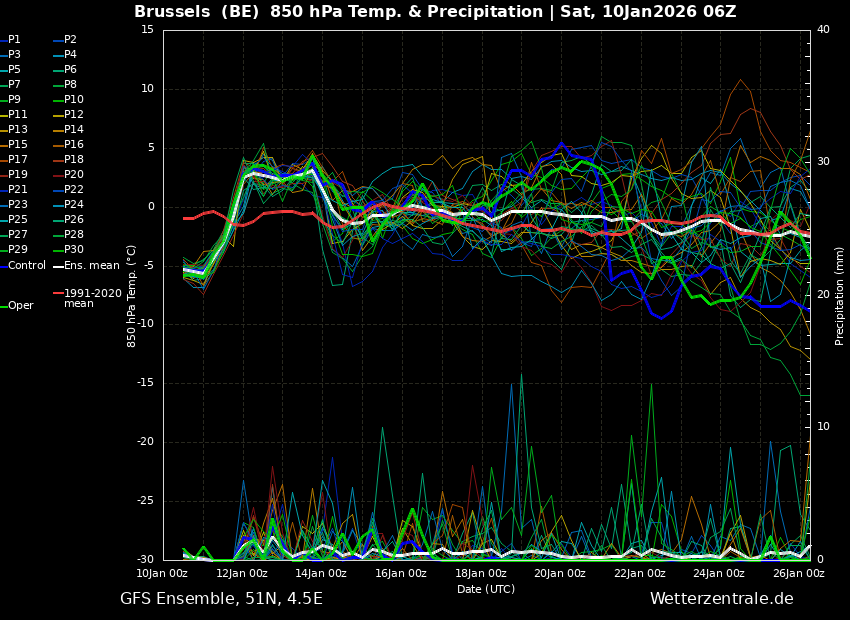This screenshot has height=620, width=850.
Task: Click the Precipitation (mm) axis label
Action: [840, 295]
